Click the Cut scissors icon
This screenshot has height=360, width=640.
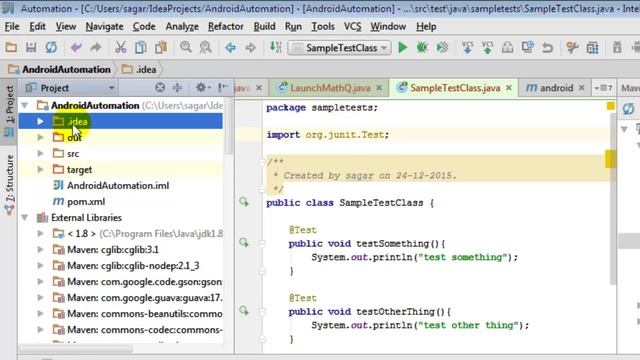pyautogui.click(x=120, y=48)
